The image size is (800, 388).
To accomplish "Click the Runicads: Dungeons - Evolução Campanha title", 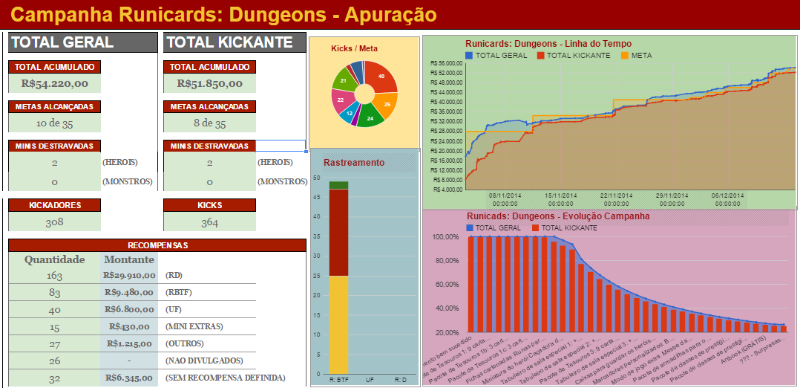I will (x=558, y=216).
